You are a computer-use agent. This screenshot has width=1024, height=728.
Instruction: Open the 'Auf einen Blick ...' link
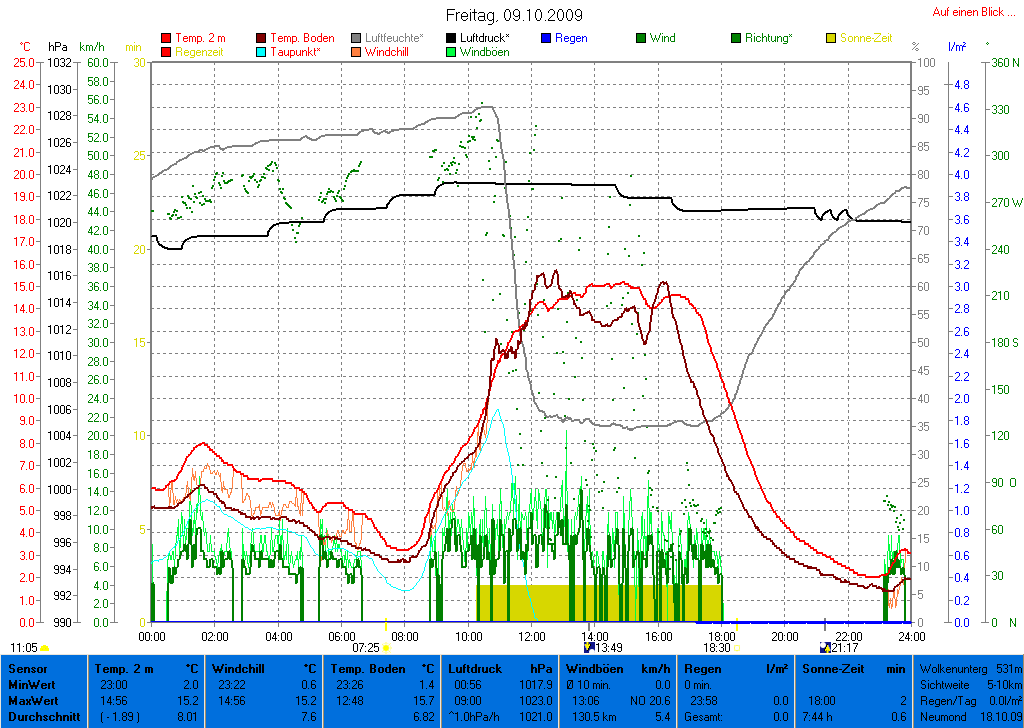969,12
